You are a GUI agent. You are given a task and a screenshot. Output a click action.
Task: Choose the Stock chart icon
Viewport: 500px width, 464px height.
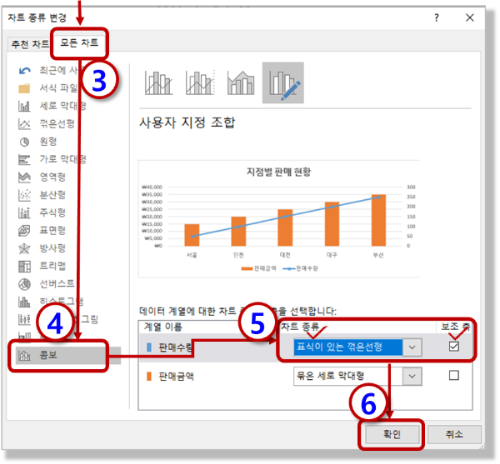click(24, 213)
